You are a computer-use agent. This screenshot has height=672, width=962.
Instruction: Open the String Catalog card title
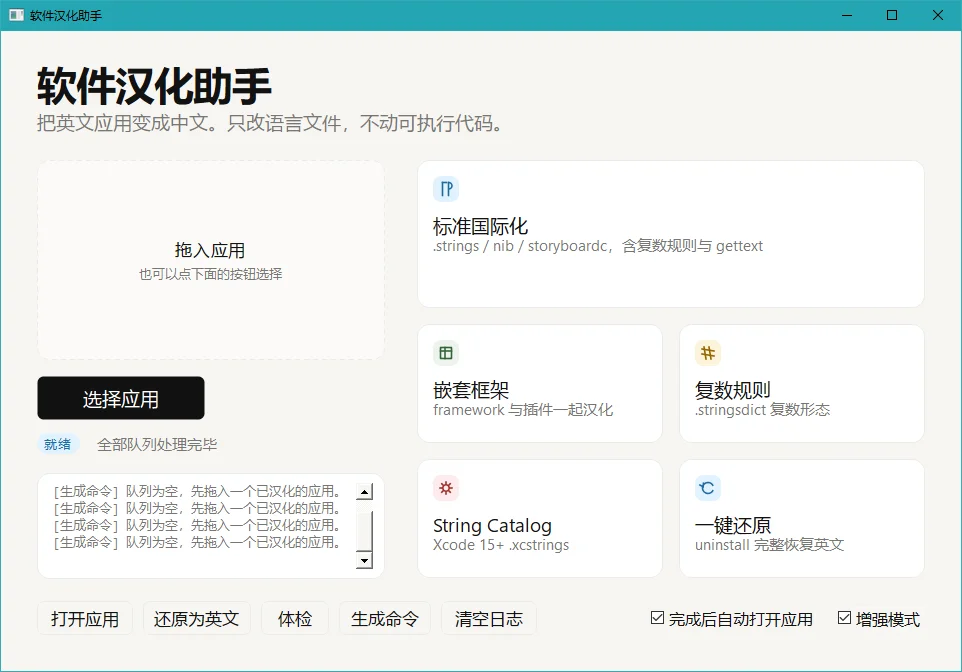coord(492,526)
